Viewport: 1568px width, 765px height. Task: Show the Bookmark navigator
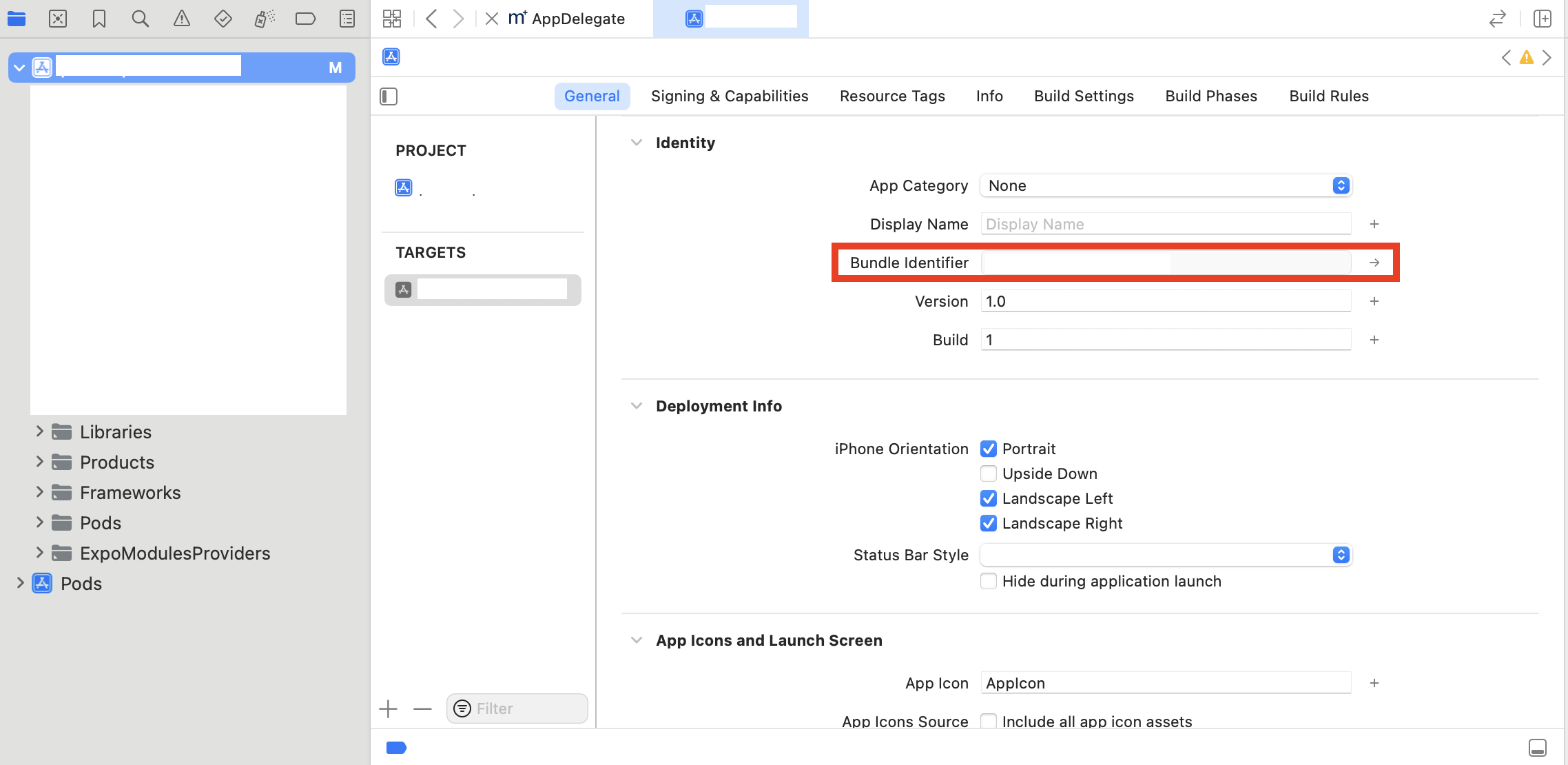(x=99, y=19)
